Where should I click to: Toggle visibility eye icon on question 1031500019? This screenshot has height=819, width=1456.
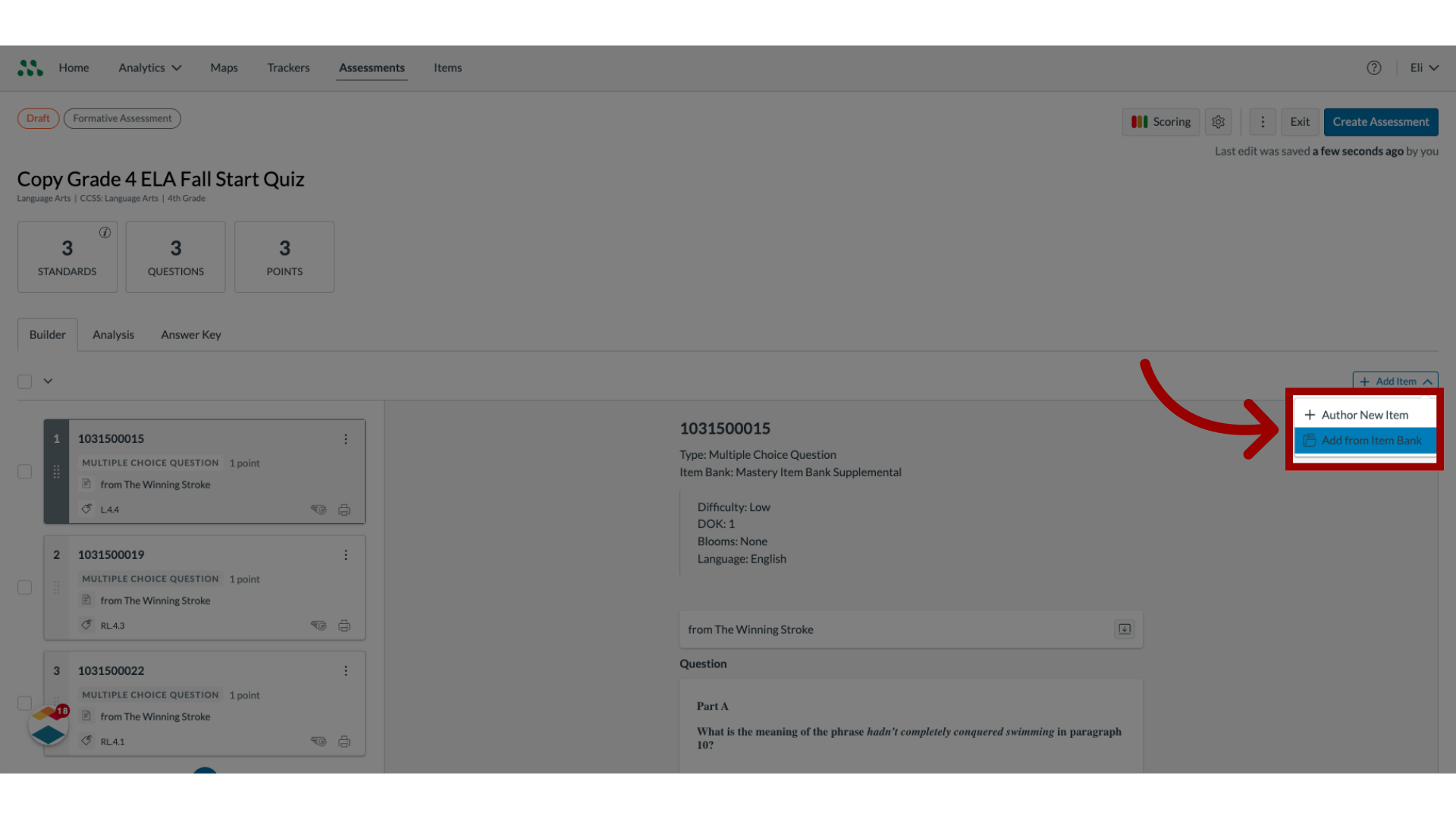coord(318,625)
